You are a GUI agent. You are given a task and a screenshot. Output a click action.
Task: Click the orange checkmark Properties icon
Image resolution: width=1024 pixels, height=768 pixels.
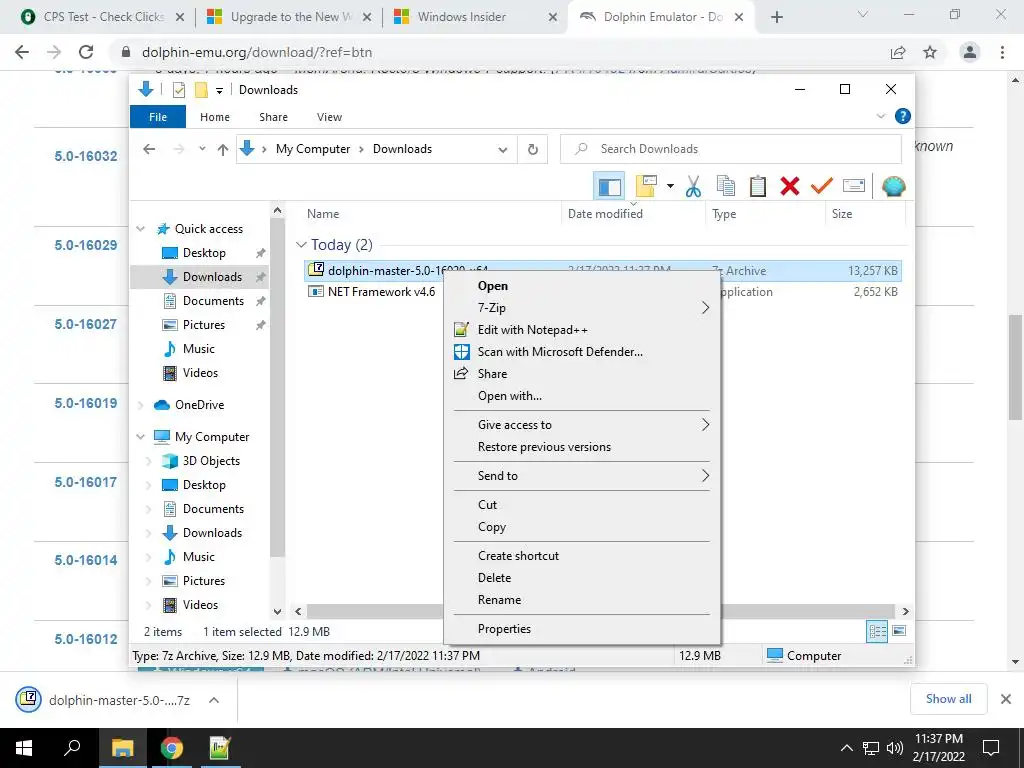pyautogui.click(x=822, y=186)
